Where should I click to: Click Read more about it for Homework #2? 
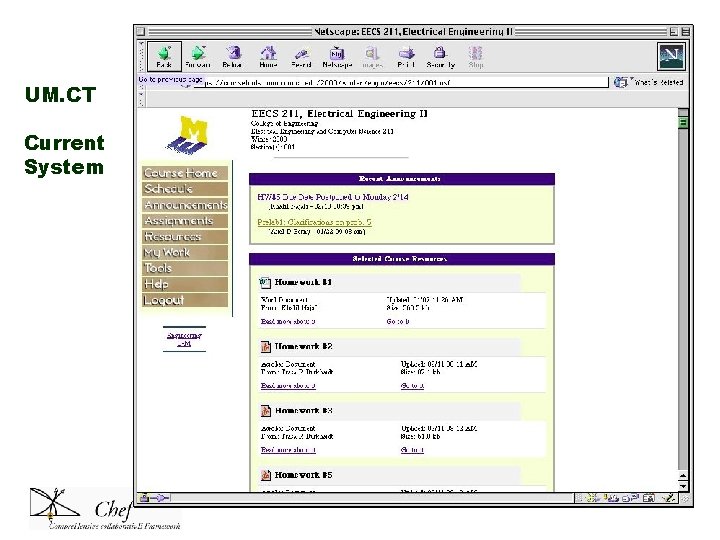click(288, 386)
